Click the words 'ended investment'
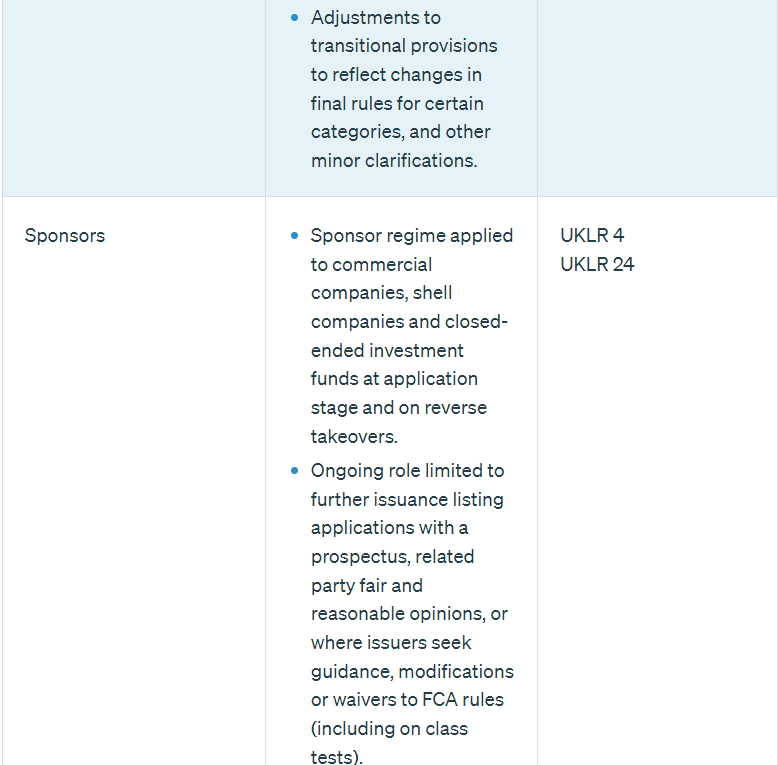 [387, 351]
